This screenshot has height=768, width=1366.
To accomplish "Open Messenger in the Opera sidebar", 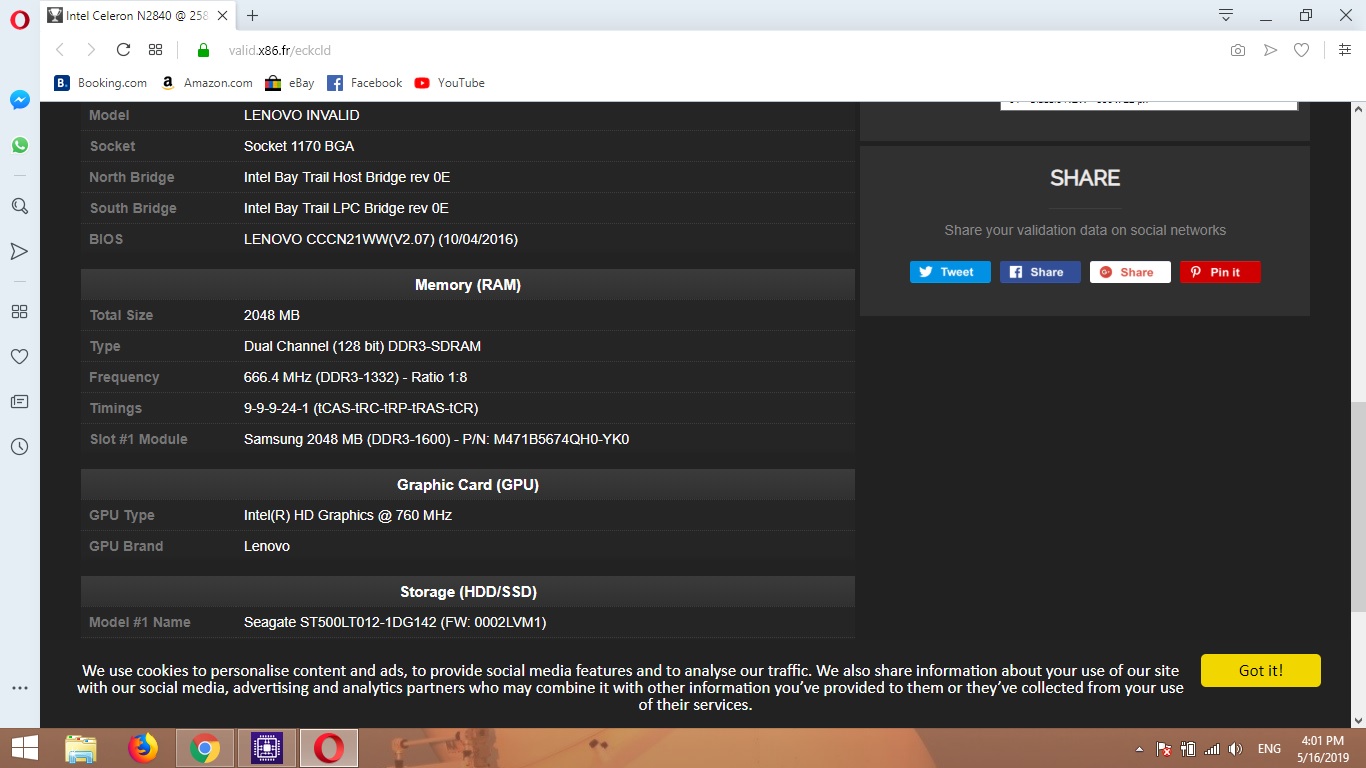I will 20,100.
